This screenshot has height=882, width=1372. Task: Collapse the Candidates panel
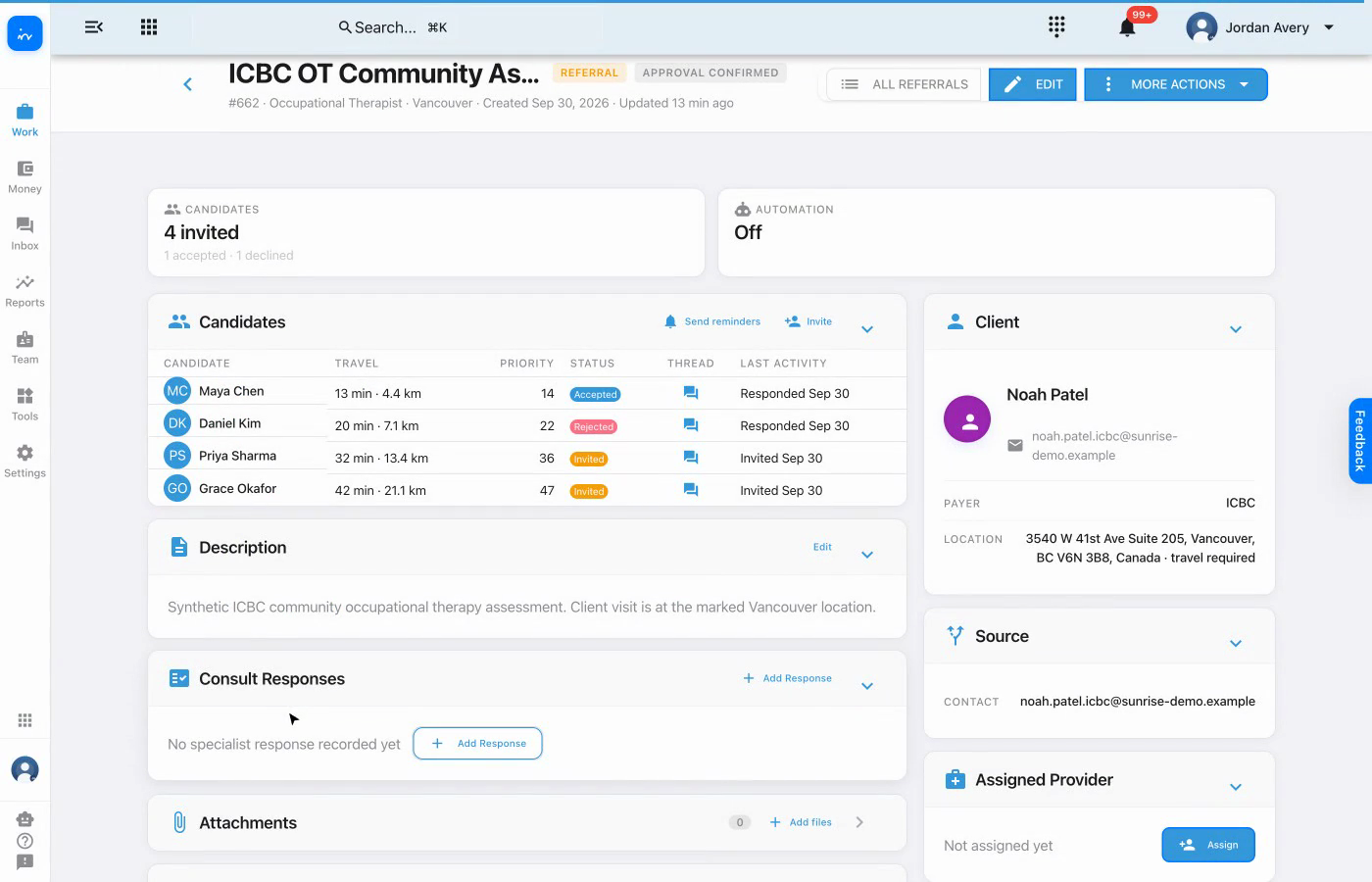pos(867,329)
